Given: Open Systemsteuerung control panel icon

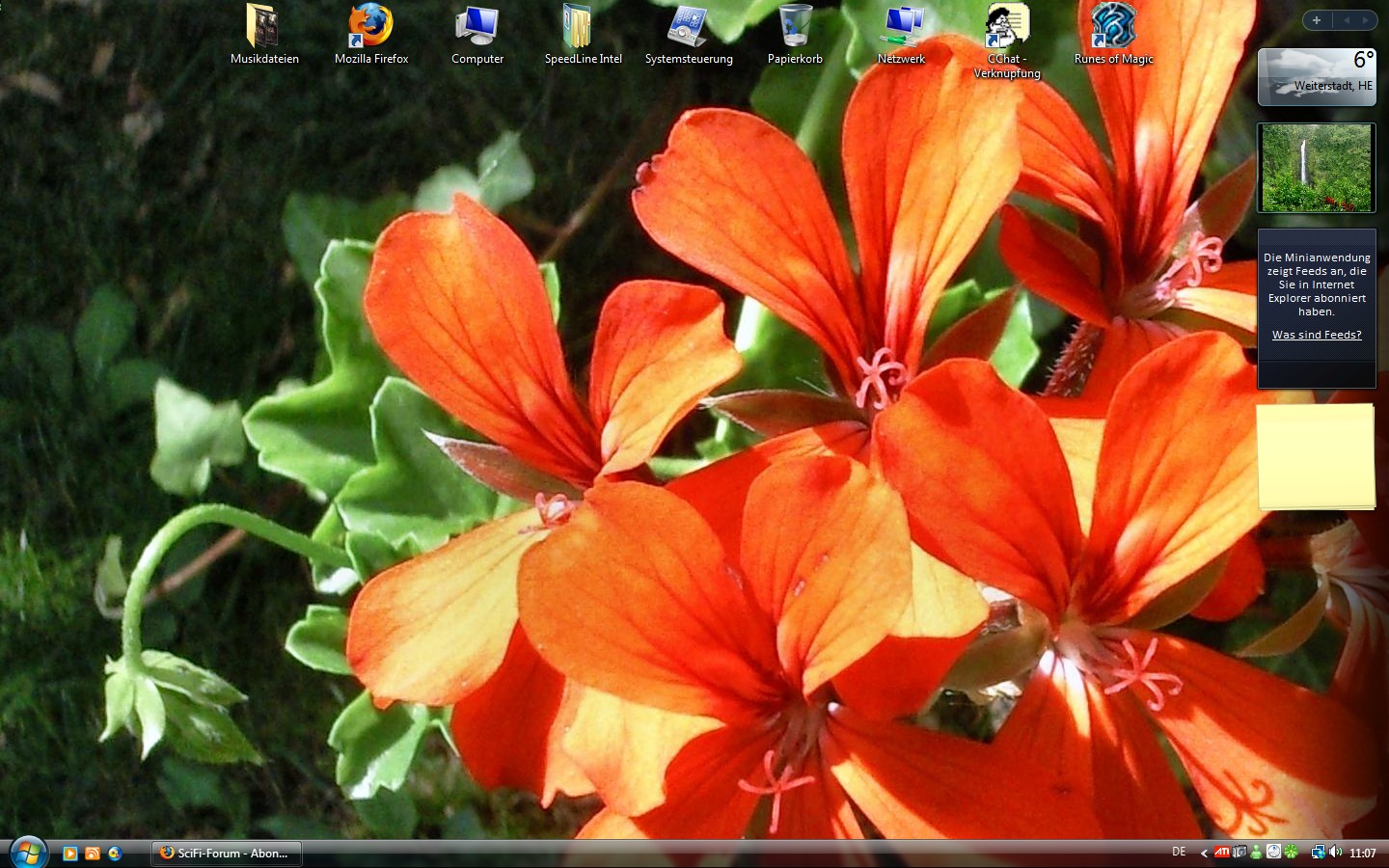Looking at the screenshot, I should pos(688,27).
